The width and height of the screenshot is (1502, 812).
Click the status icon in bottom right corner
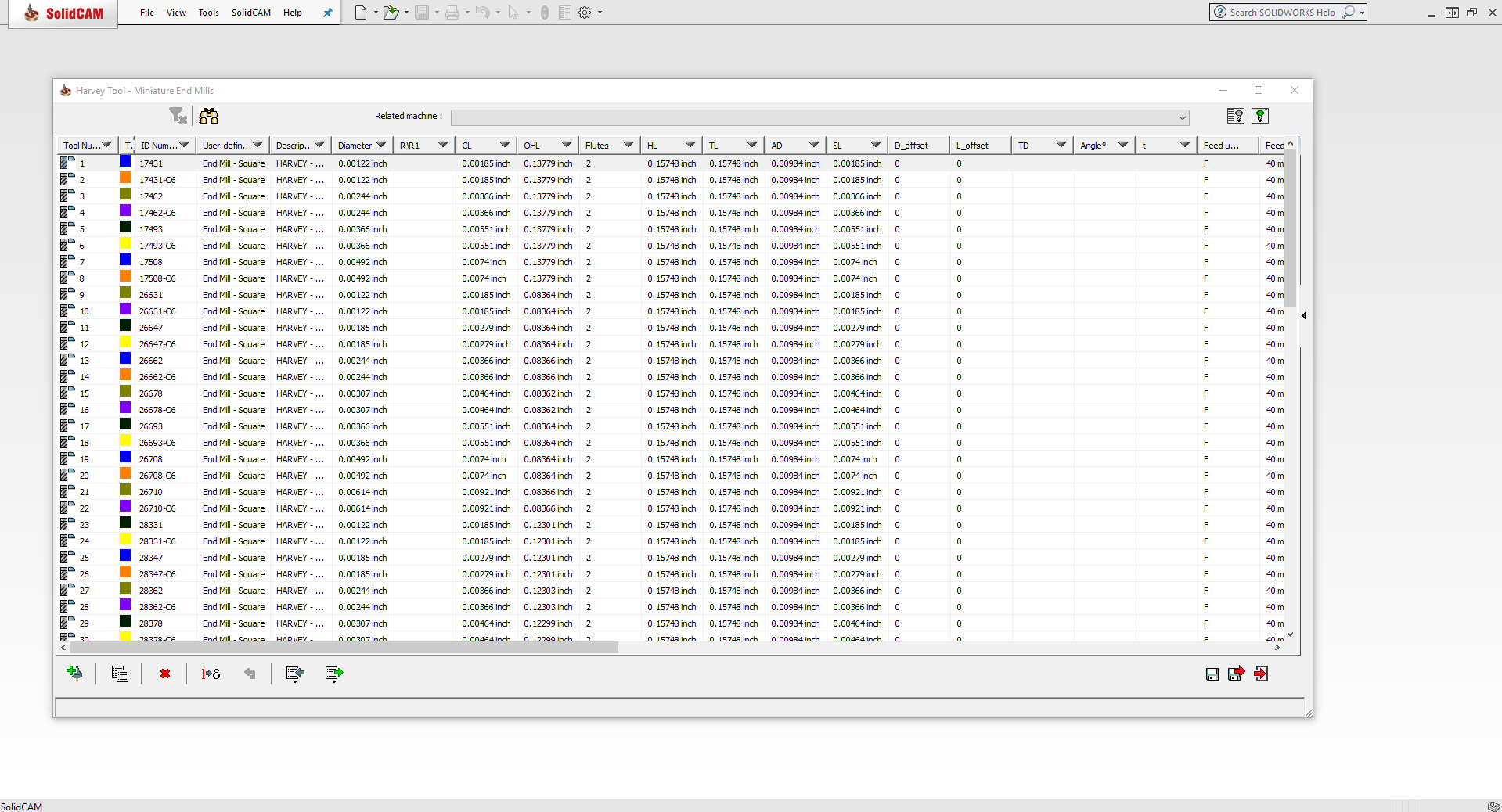click(1493, 807)
